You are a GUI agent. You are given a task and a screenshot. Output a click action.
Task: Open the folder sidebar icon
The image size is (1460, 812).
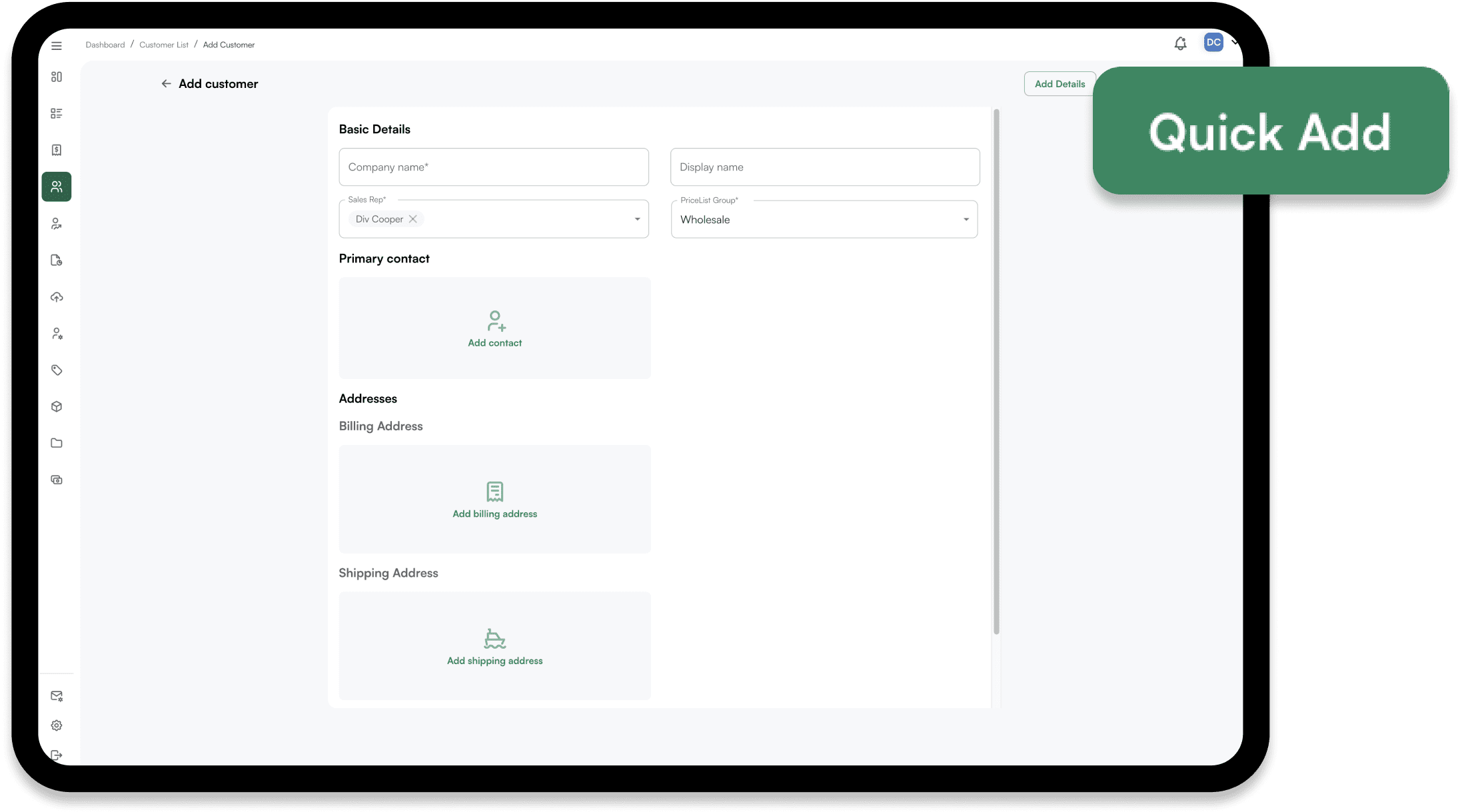[x=57, y=444]
